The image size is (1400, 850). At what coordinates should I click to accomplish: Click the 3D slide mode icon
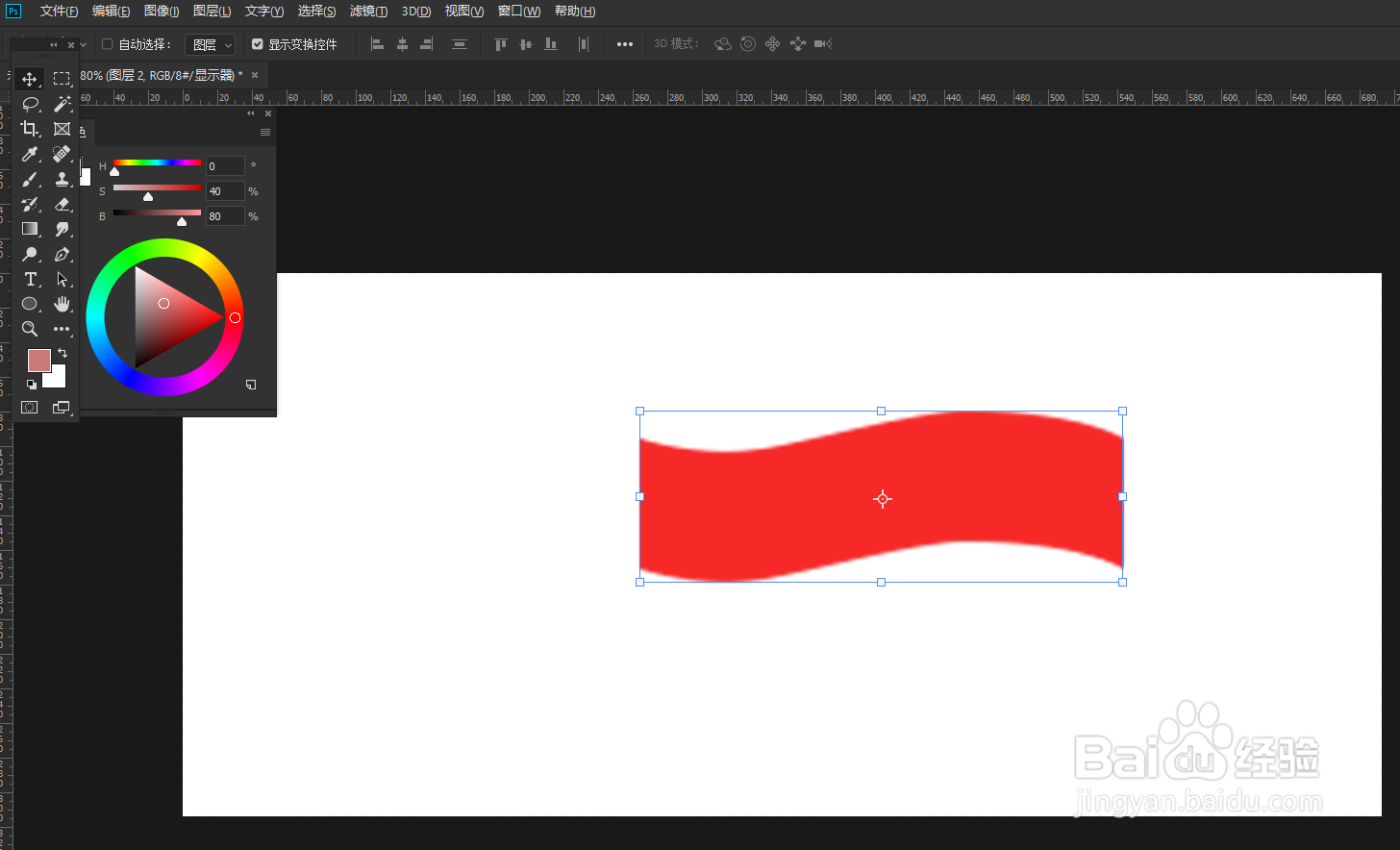tap(797, 44)
